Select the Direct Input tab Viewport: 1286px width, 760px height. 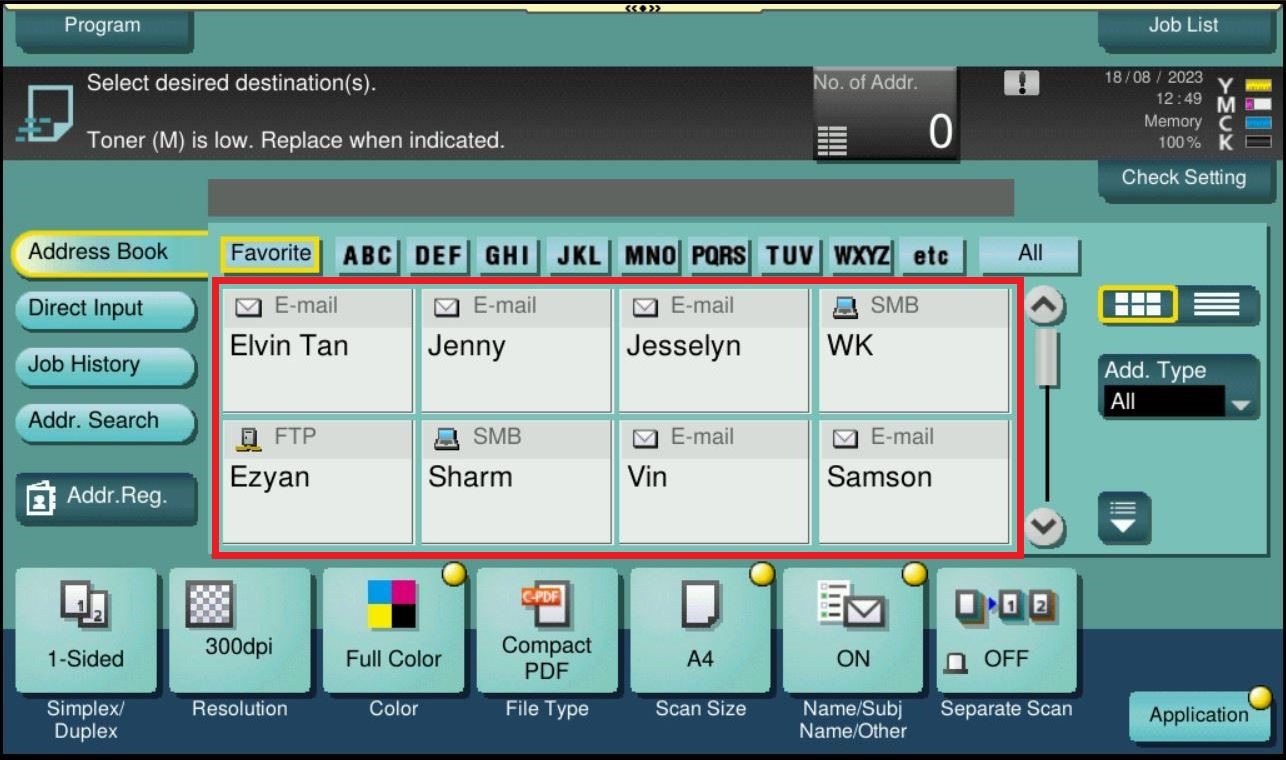click(103, 309)
